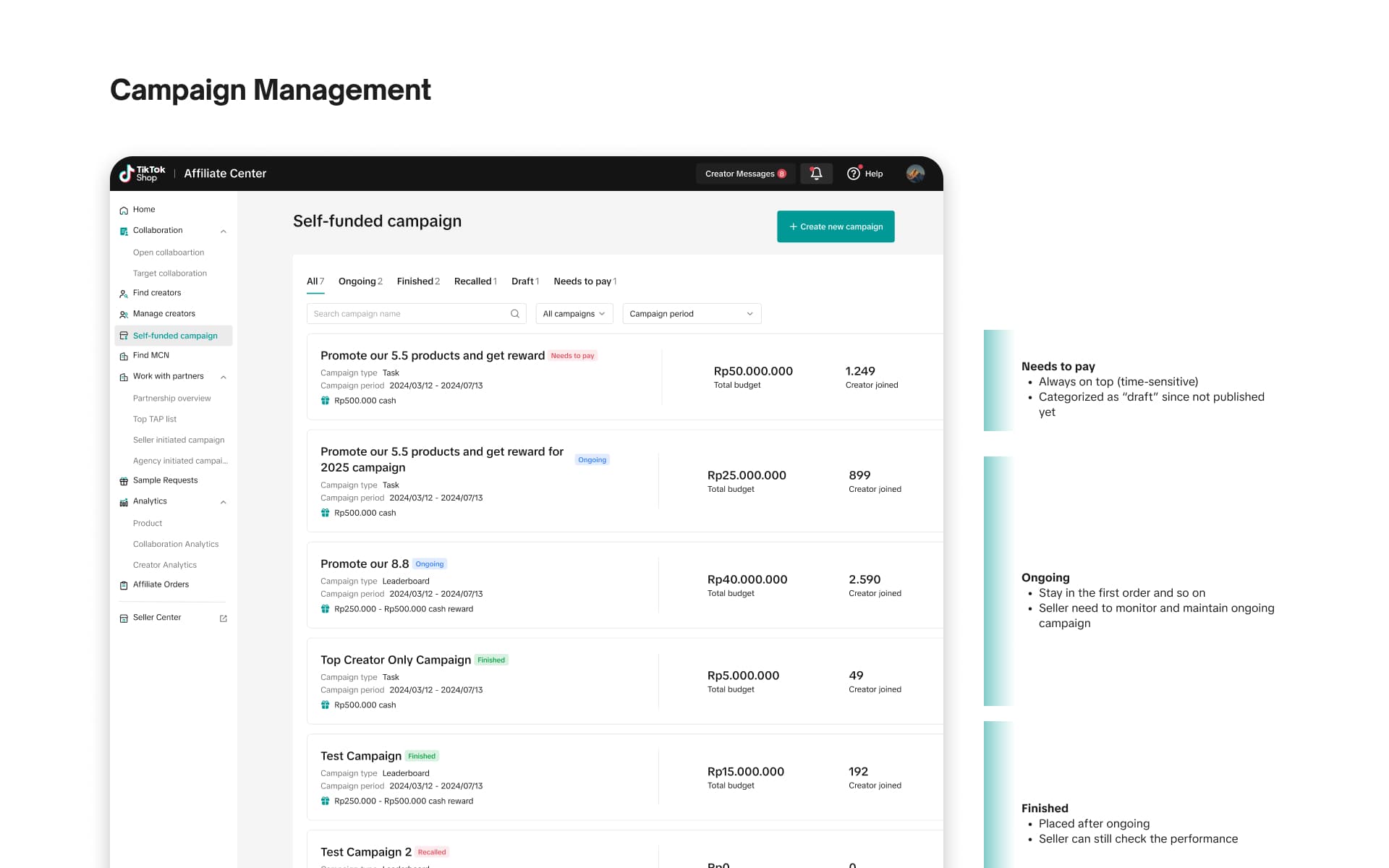This screenshot has width=1389, height=868.
Task: Open the Needs to pay campaign title
Action: click(433, 356)
